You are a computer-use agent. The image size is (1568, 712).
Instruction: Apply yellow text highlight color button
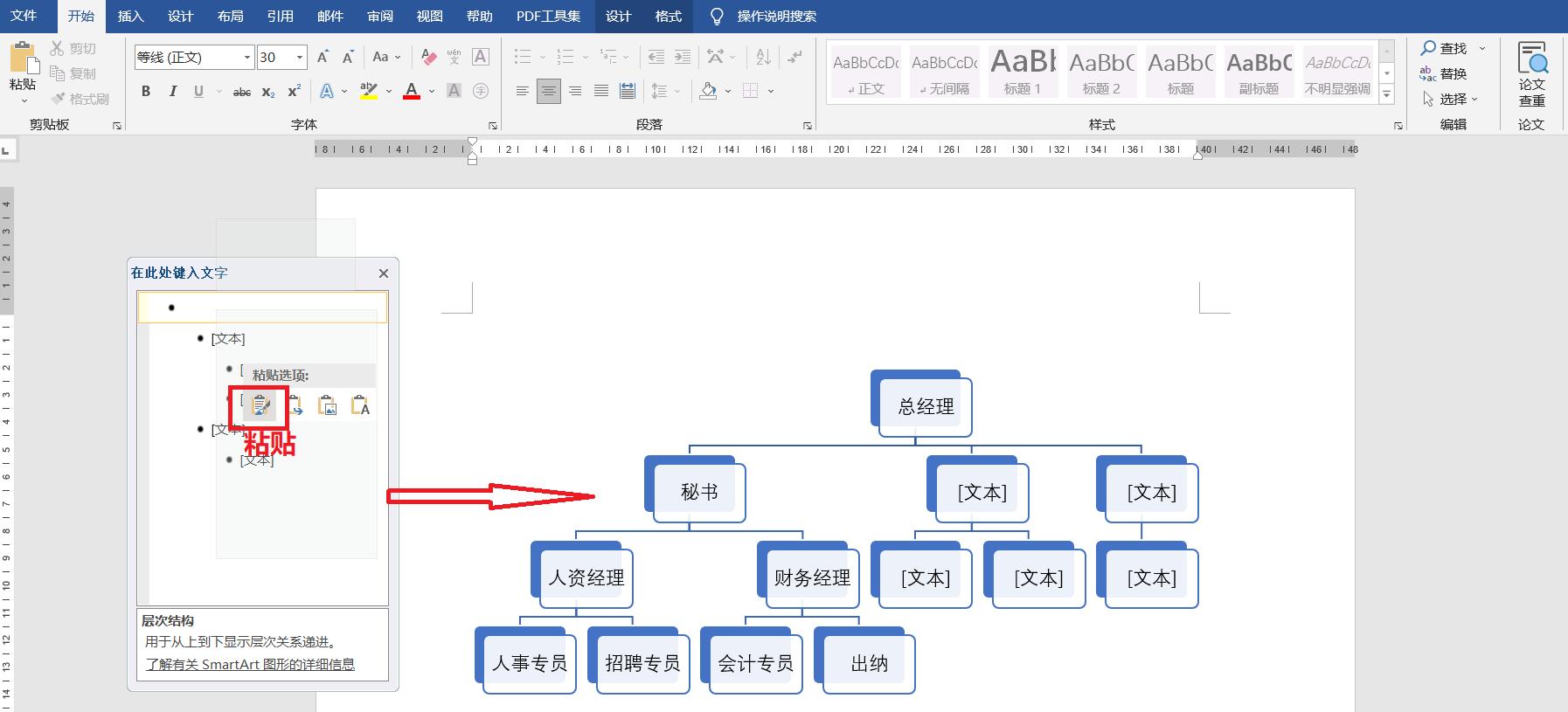(x=369, y=91)
